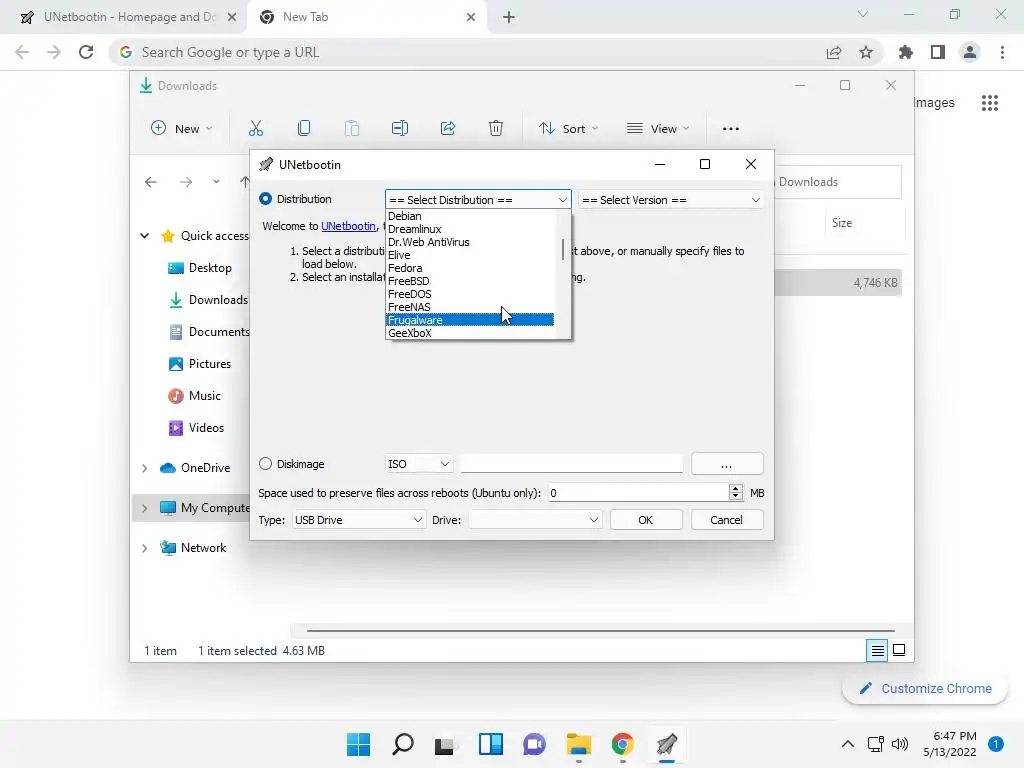The width and height of the screenshot is (1024, 768).
Task: Decrease persistence space with down arrow
Action: tap(736, 498)
